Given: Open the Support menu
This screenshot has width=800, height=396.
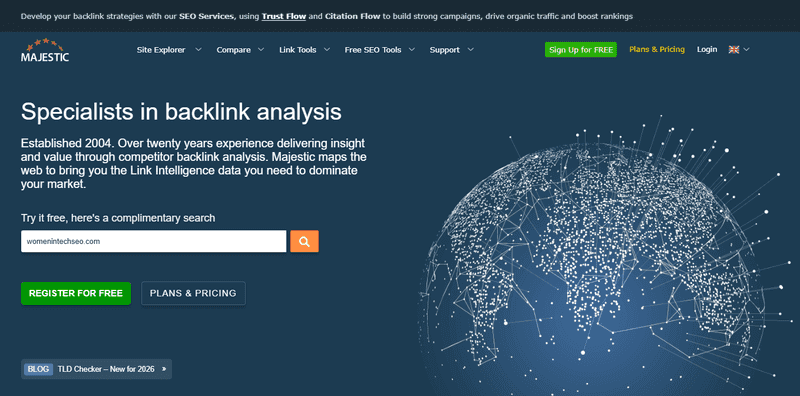Looking at the screenshot, I should pos(444,50).
